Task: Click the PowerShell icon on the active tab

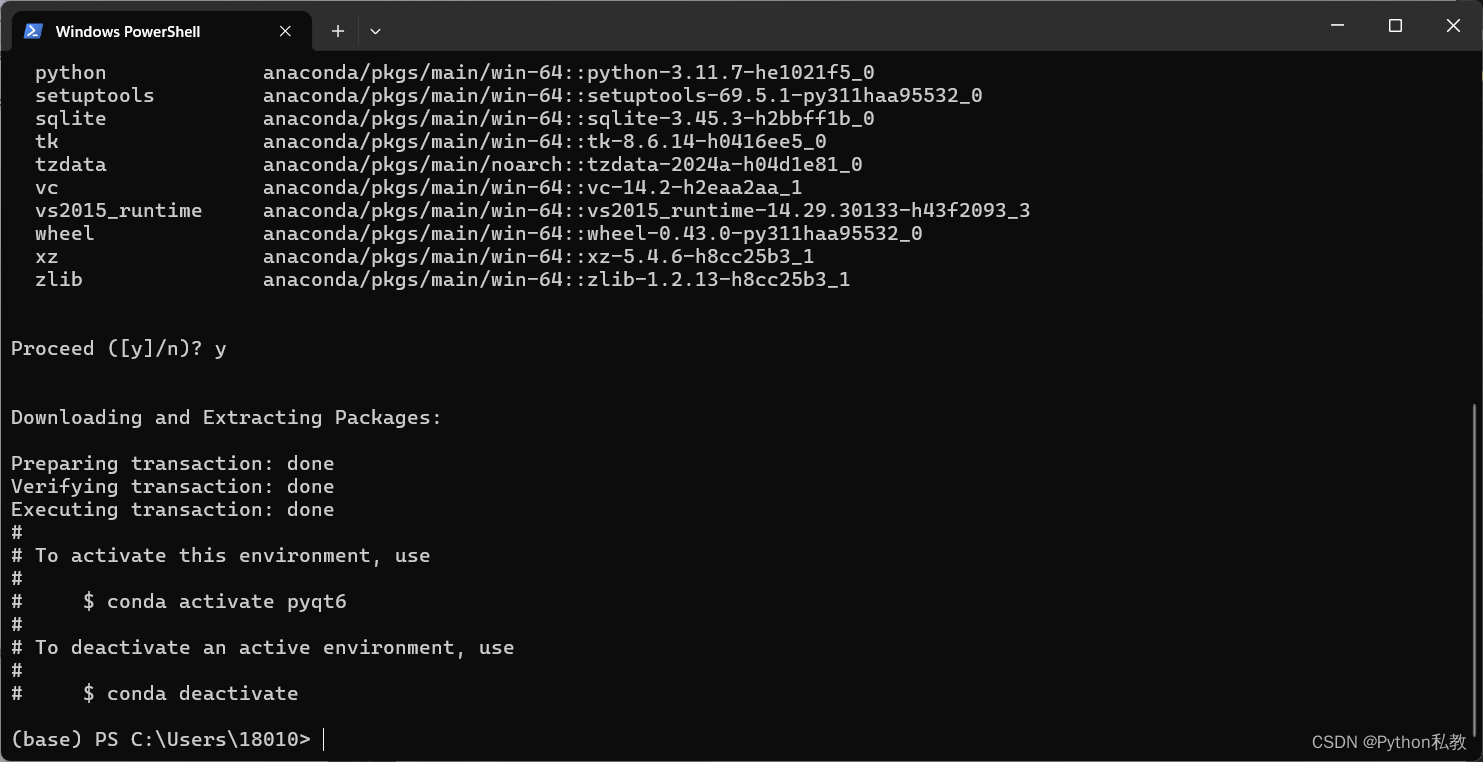Action: click(33, 30)
